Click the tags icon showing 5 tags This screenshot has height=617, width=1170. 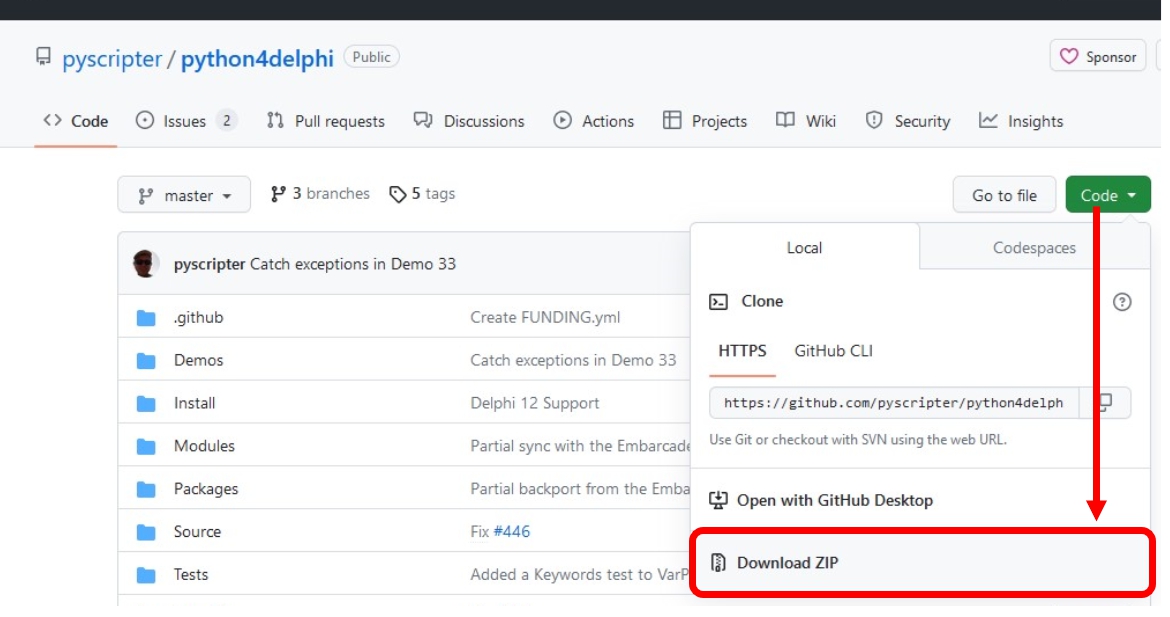pyautogui.click(x=397, y=193)
